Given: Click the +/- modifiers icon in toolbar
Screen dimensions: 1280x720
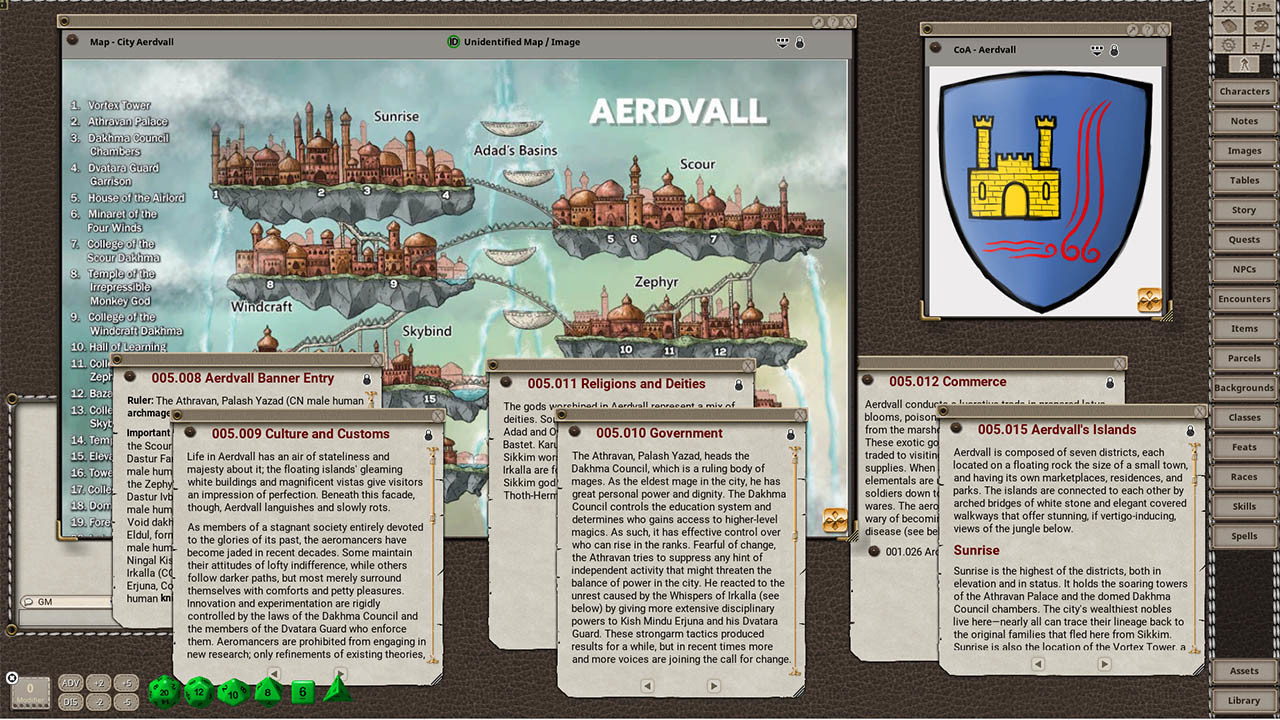Looking at the screenshot, I should [1259, 45].
